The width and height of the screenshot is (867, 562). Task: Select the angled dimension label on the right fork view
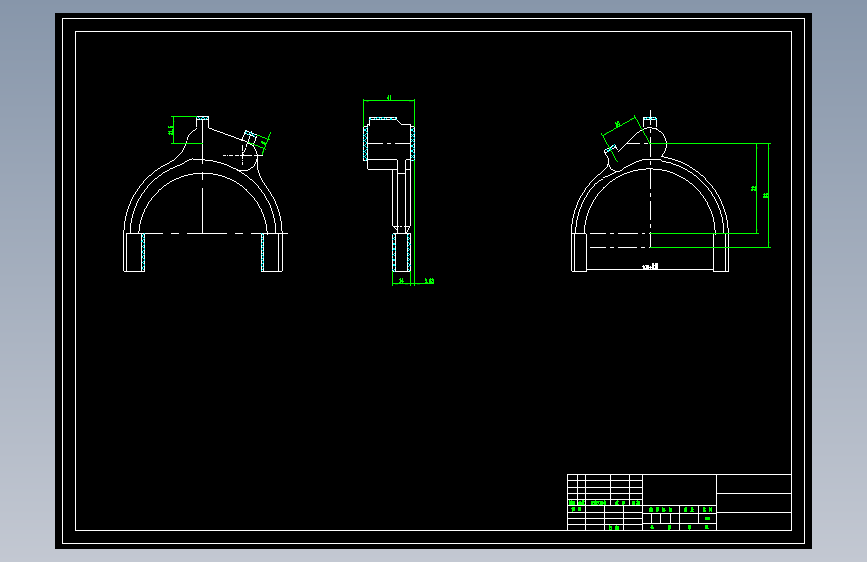(618, 124)
